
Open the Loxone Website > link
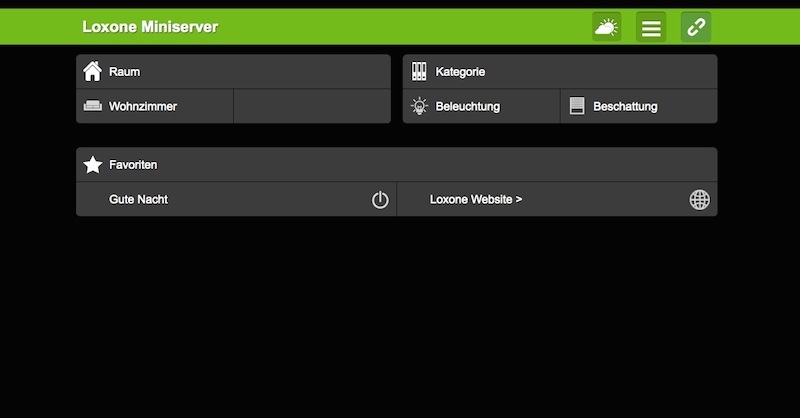click(x=476, y=200)
